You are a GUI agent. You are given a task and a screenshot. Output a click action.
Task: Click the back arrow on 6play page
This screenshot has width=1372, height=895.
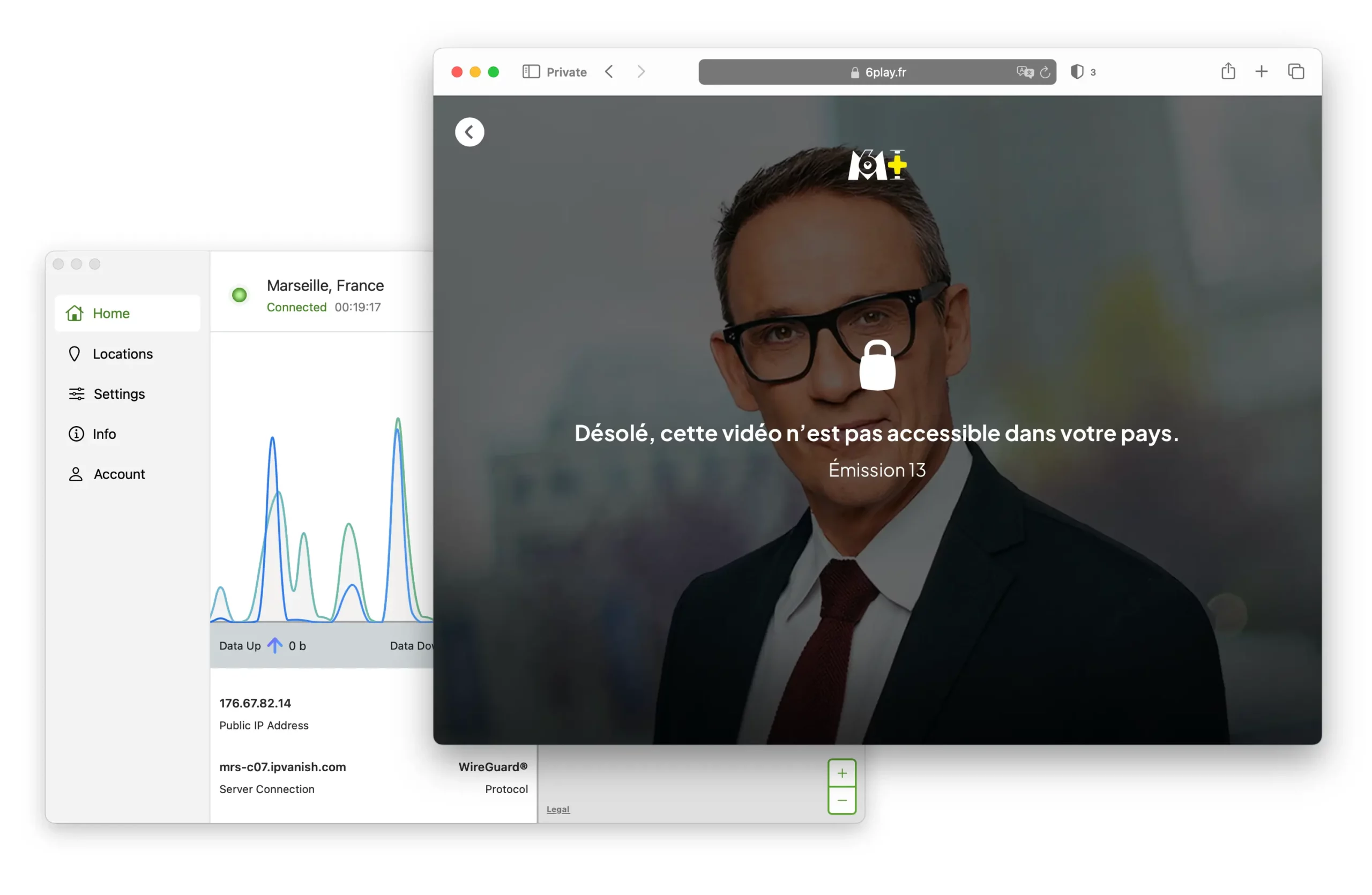click(x=469, y=132)
